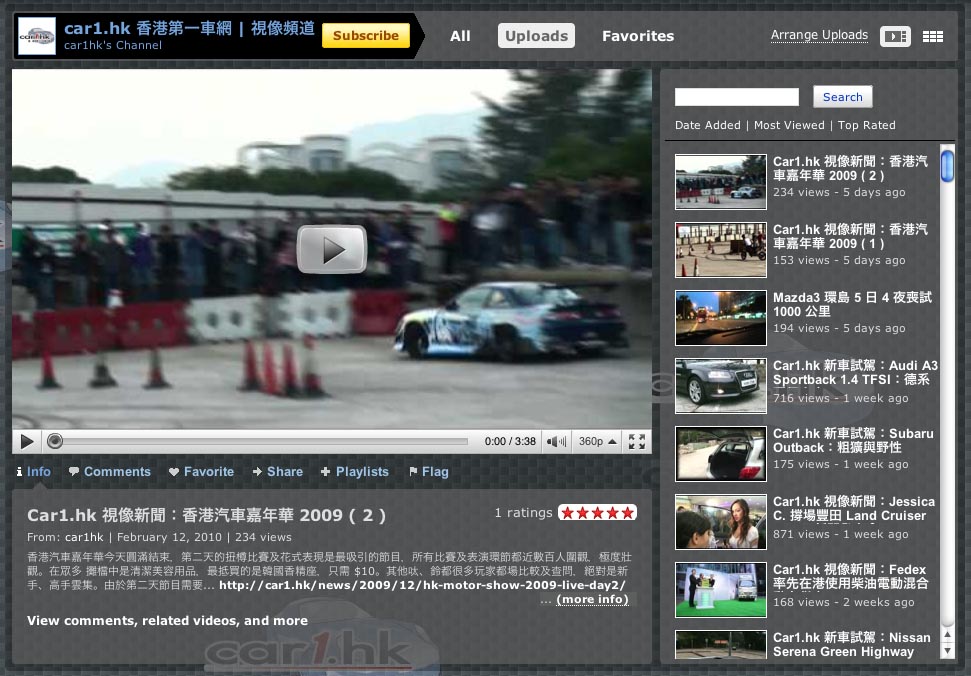
Task: Click the car1.hk channel avatar logo
Action: (37, 36)
